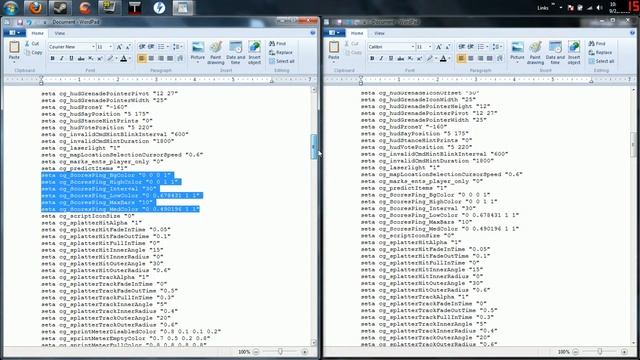Click Subscript icon in left WordPad window
The height and width of the screenshot is (360, 640).
click(91, 59)
